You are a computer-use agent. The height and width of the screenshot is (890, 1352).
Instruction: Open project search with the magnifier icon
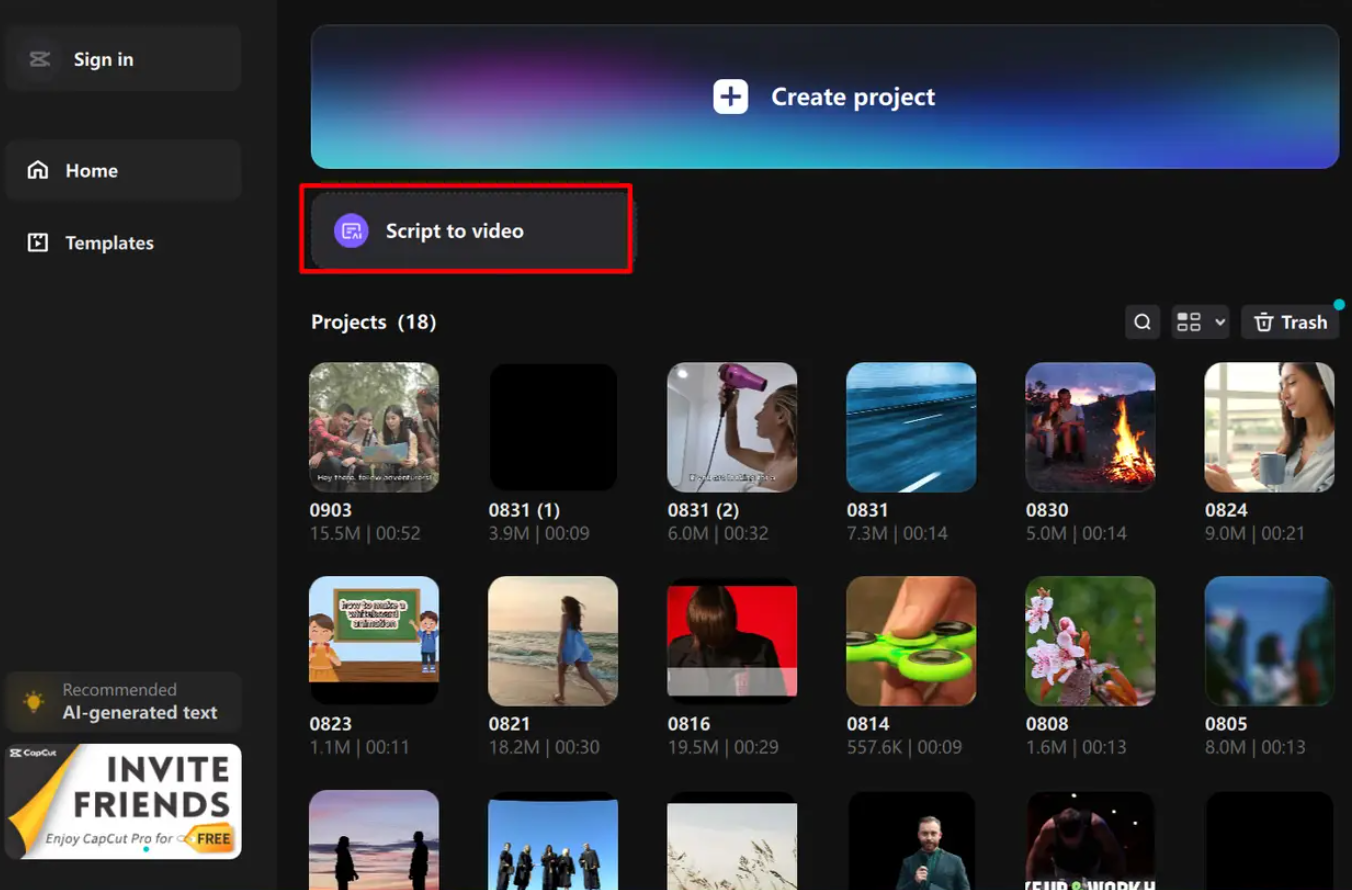1142,322
